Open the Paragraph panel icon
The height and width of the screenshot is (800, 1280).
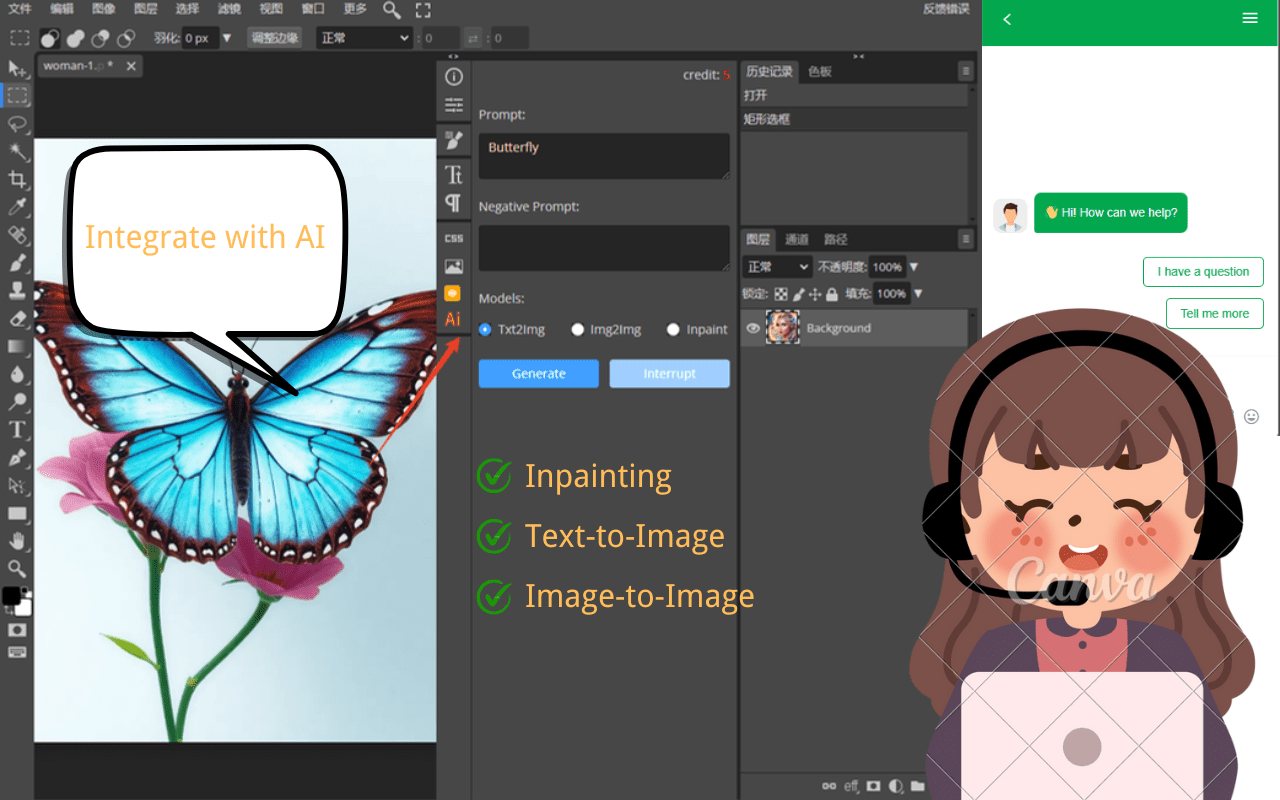coord(454,203)
